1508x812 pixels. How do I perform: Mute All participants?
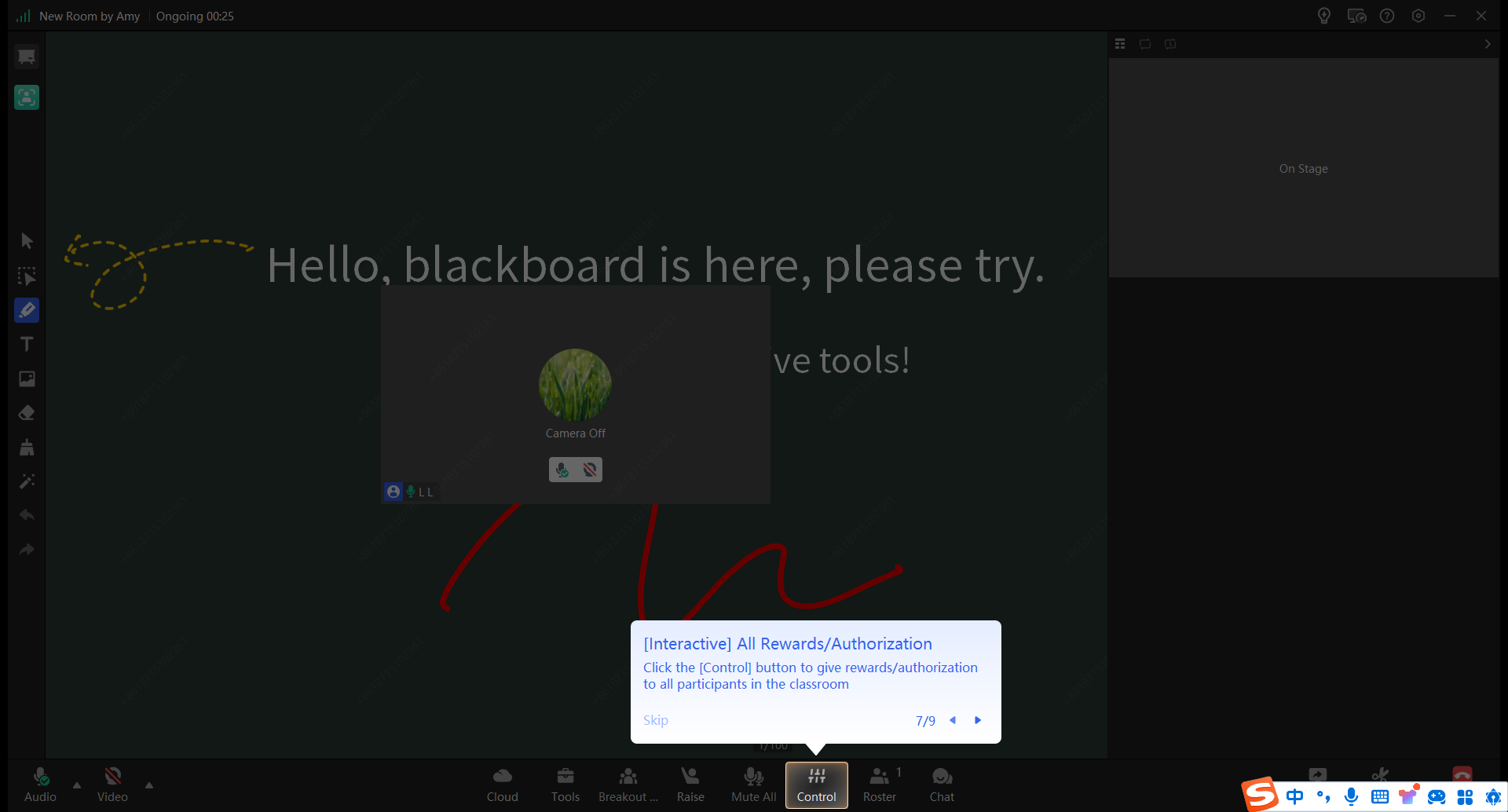coord(754,785)
